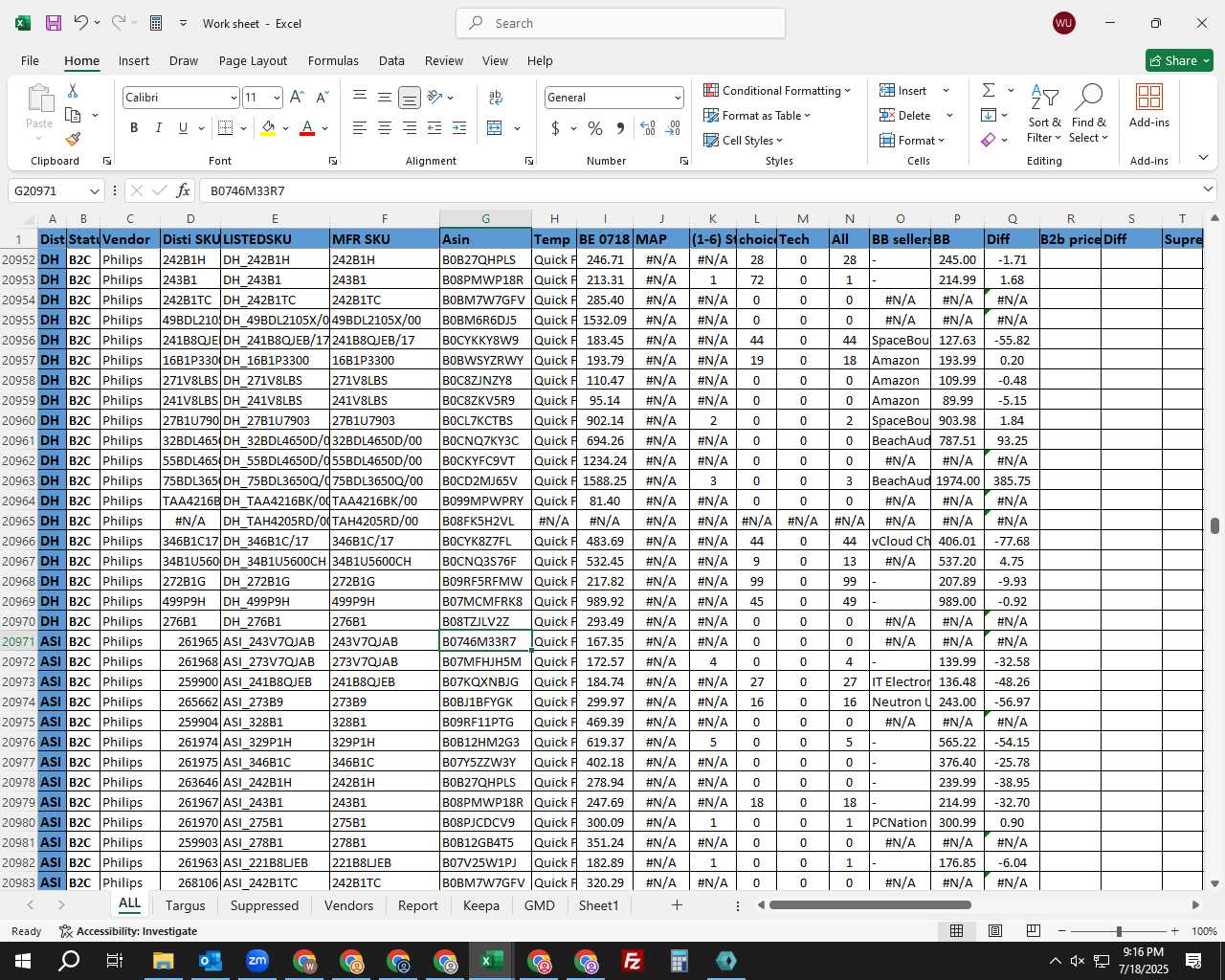Toggle Underline formatting

pos(183,128)
